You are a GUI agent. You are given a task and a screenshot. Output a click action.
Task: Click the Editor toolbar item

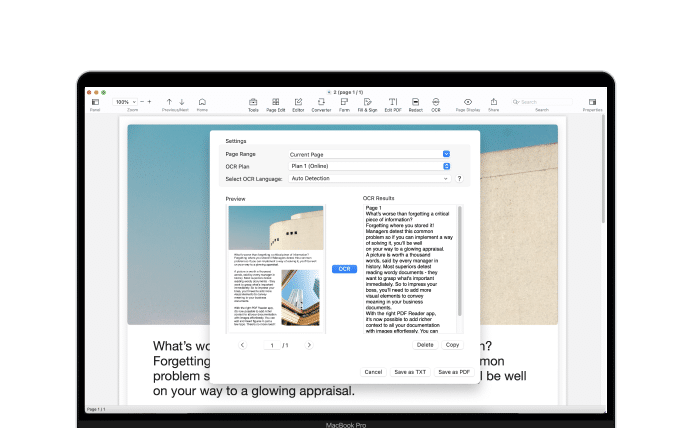(298, 103)
